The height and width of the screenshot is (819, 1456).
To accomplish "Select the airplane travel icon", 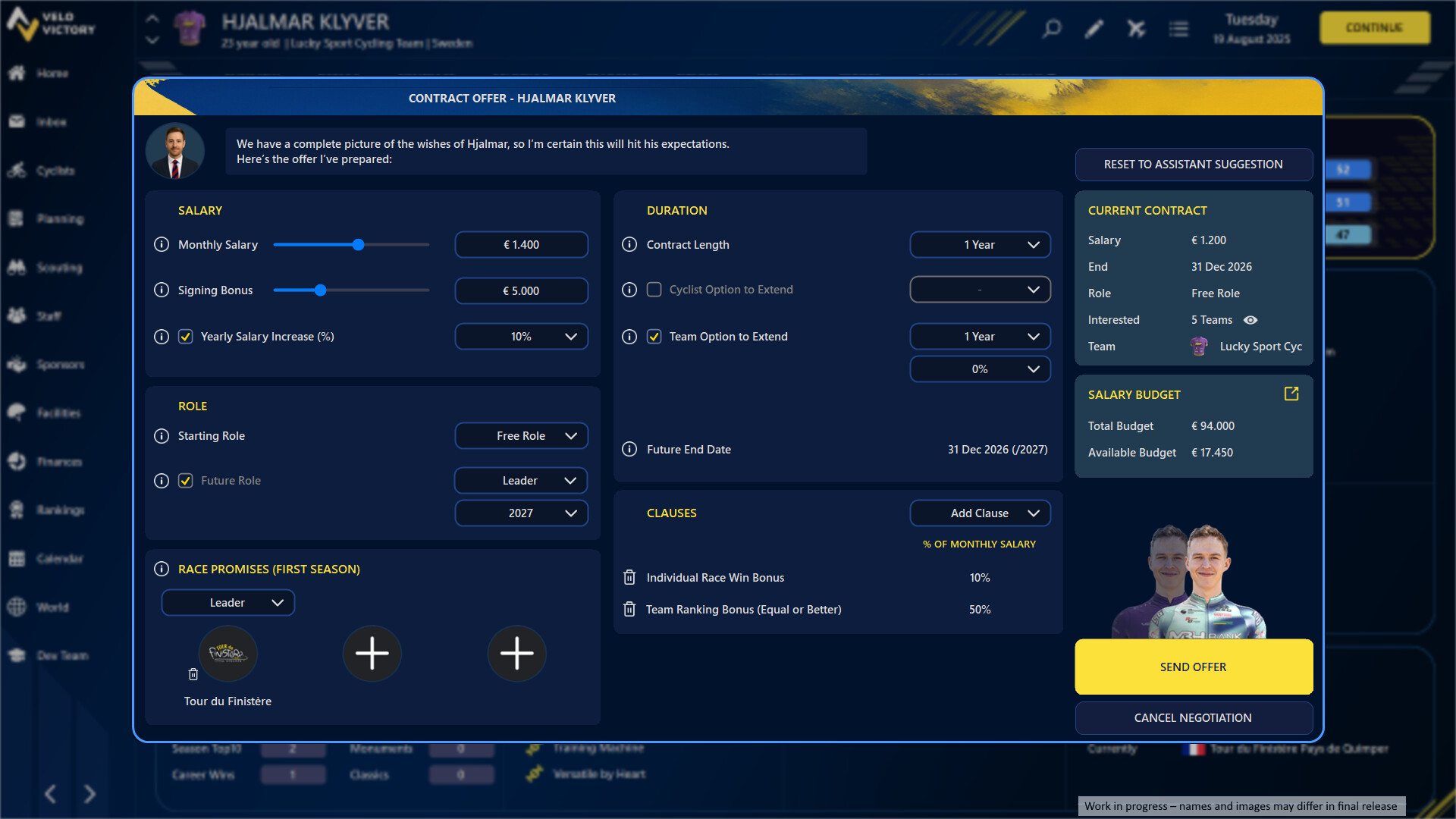I will (1136, 28).
